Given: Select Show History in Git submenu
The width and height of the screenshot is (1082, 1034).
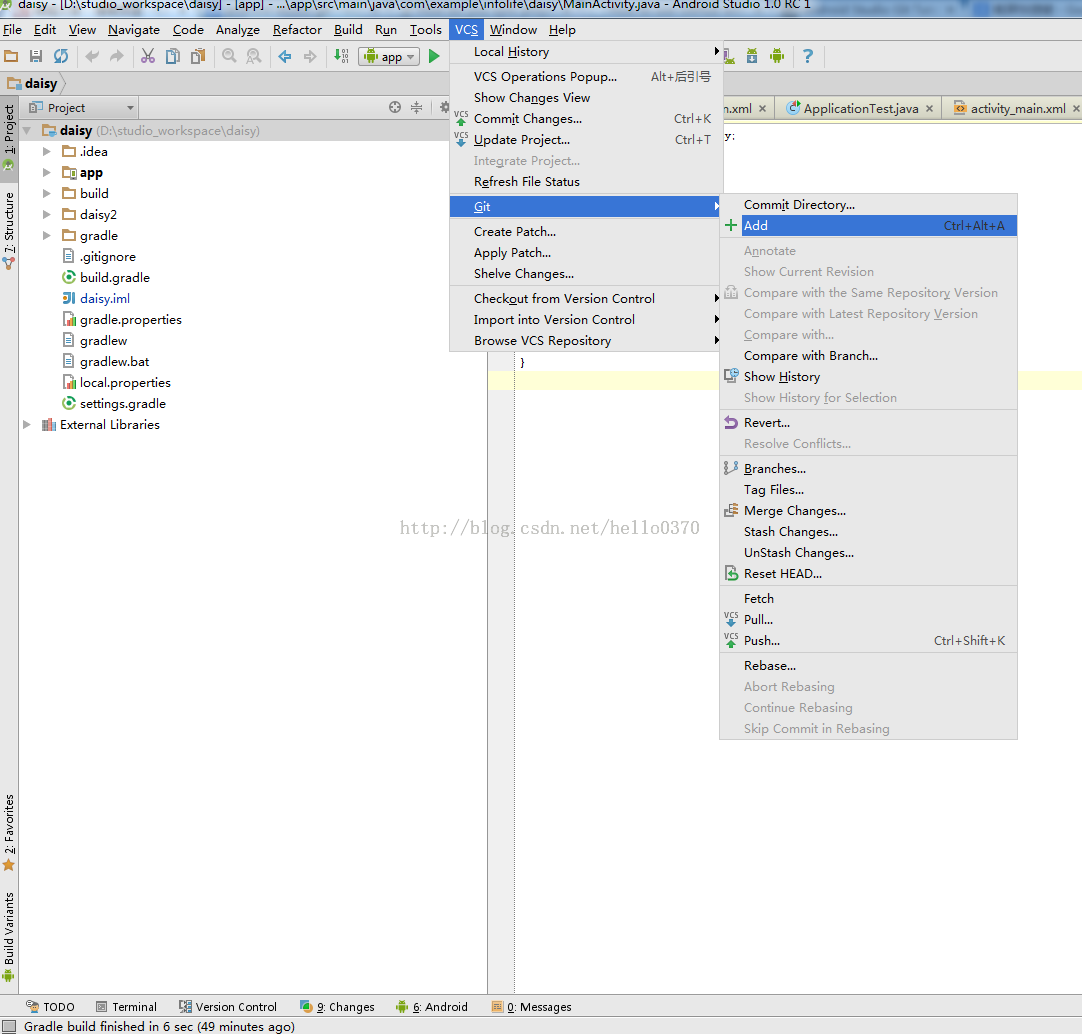Looking at the screenshot, I should point(869,377).
